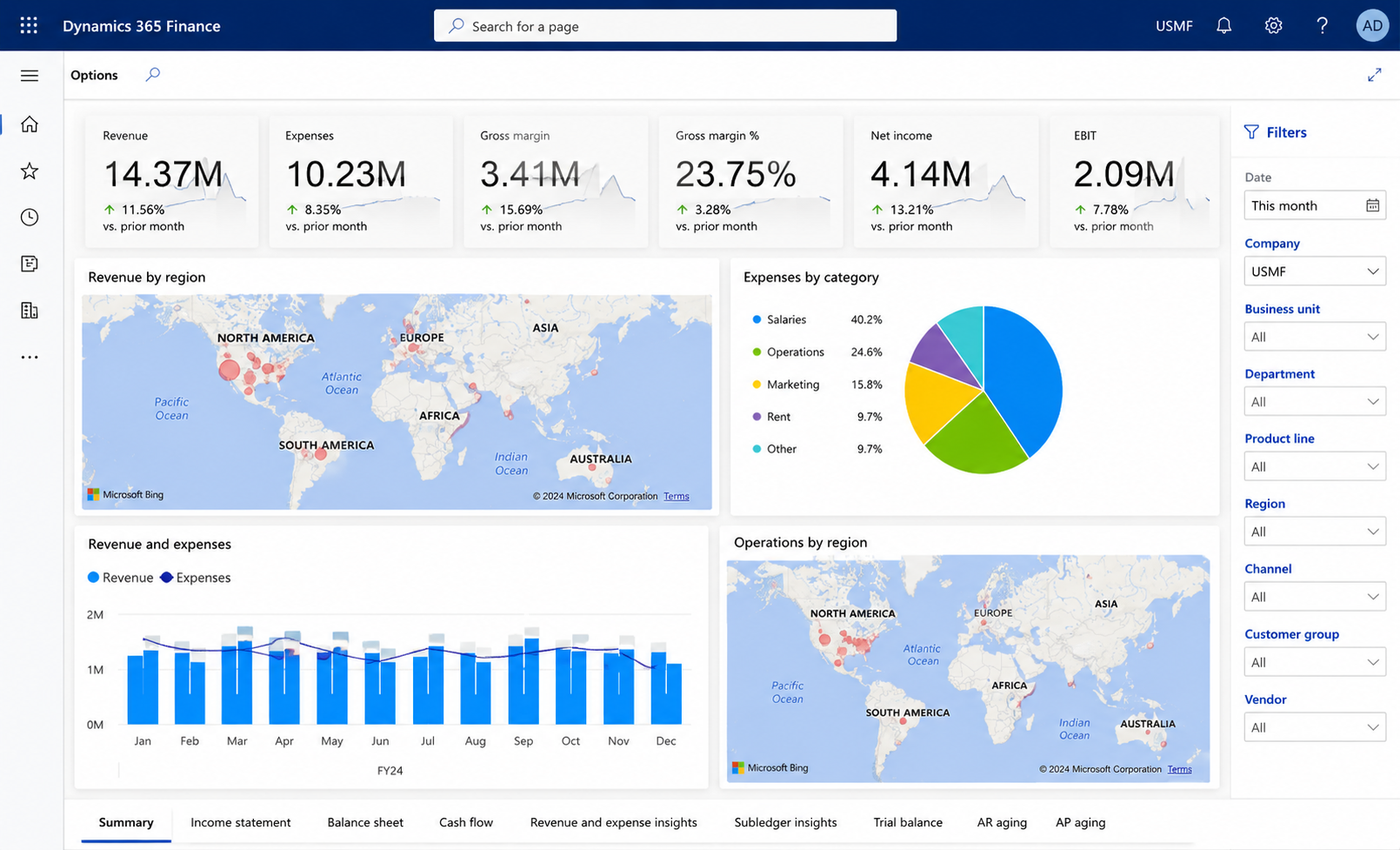Open Modules building icon in sidebar
This screenshot has height=850, width=1400.
pyautogui.click(x=30, y=311)
